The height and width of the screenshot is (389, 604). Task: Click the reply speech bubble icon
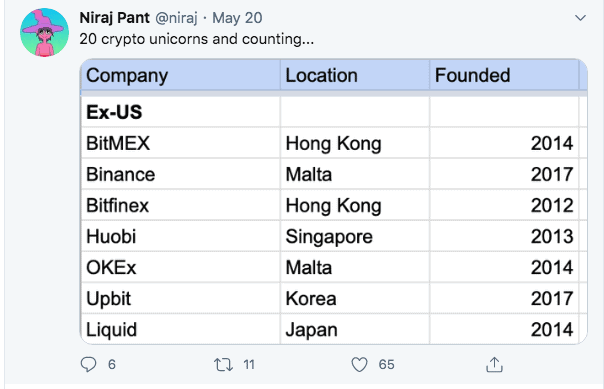[88, 364]
